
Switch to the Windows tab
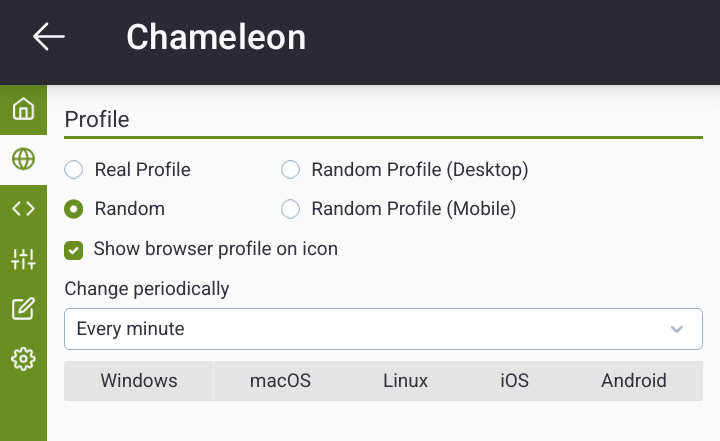(x=139, y=381)
